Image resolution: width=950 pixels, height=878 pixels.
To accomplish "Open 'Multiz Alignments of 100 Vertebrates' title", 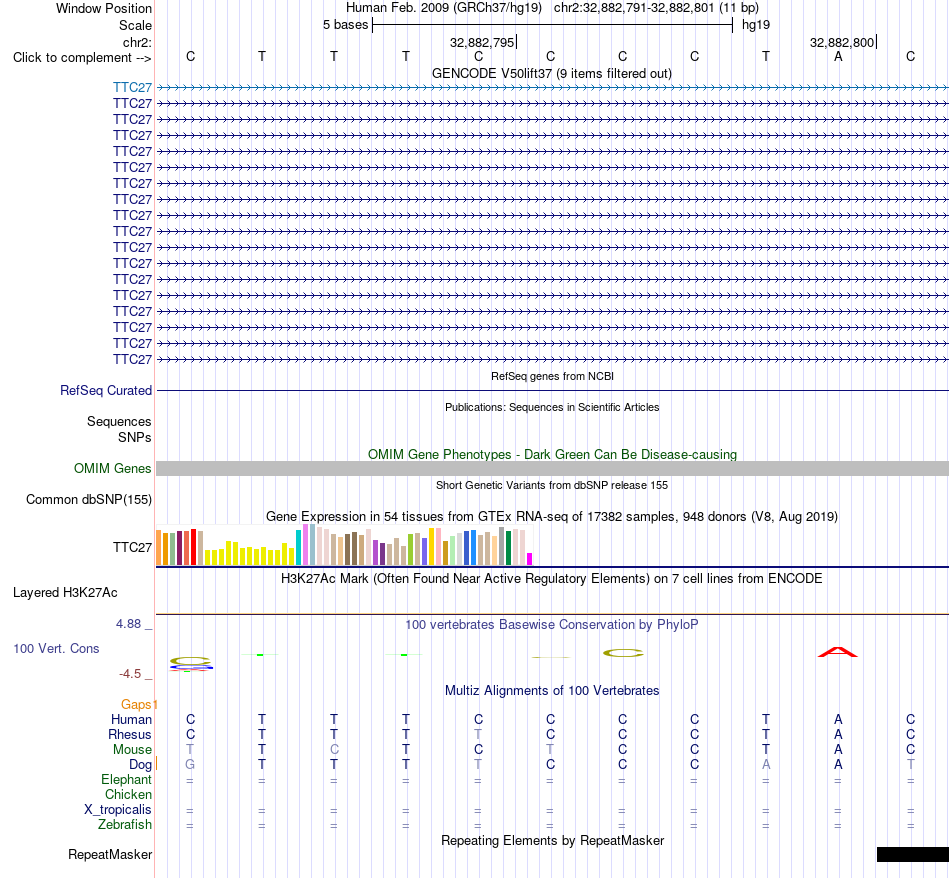I will click(x=552, y=690).
